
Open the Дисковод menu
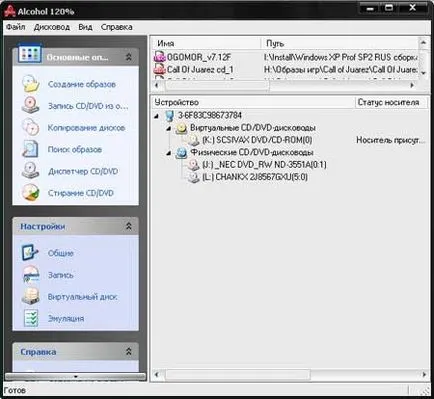pyautogui.click(x=52, y=27)
